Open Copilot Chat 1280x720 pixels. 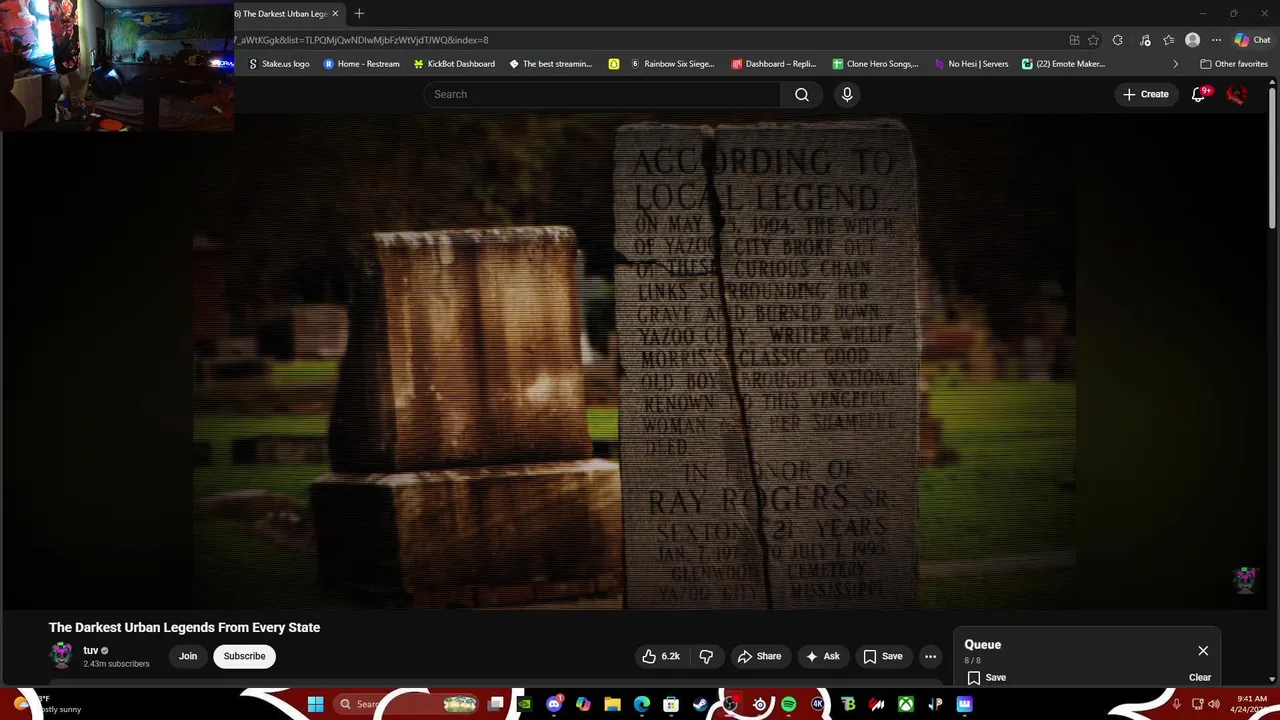click(1252, 40)
